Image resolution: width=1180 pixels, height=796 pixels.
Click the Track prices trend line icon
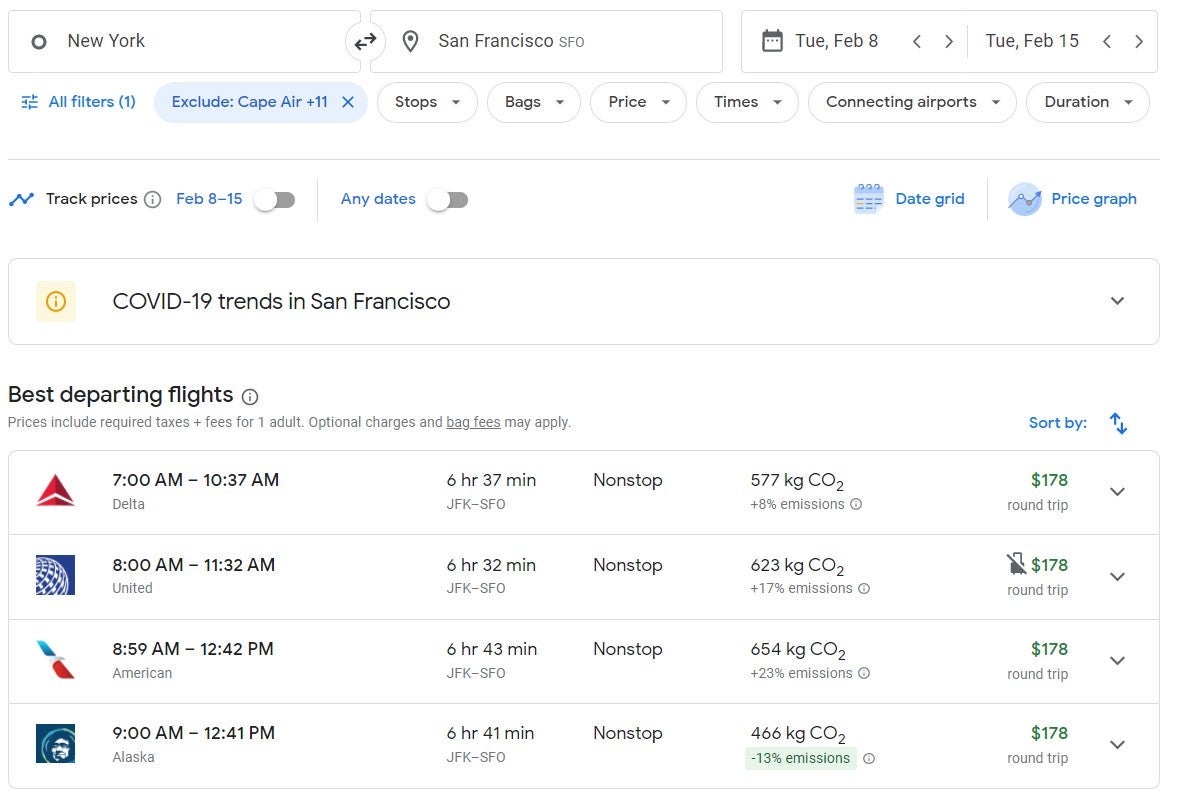coord(22,199)
